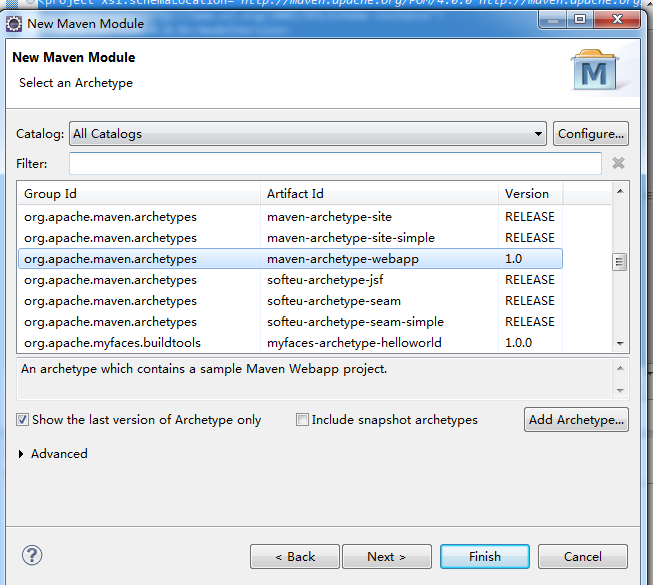Expand the Advanced section
This screenshot has width=653, height=585.
(x=21, y=454)
